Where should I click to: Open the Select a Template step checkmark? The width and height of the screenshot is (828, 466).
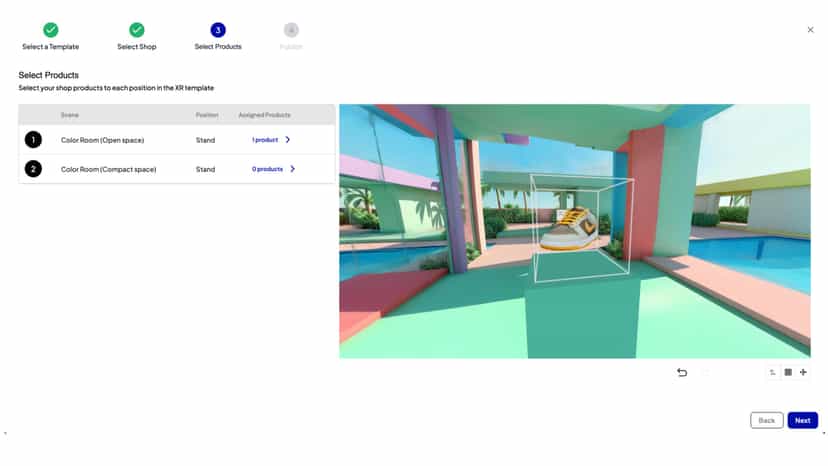(51, 30)
